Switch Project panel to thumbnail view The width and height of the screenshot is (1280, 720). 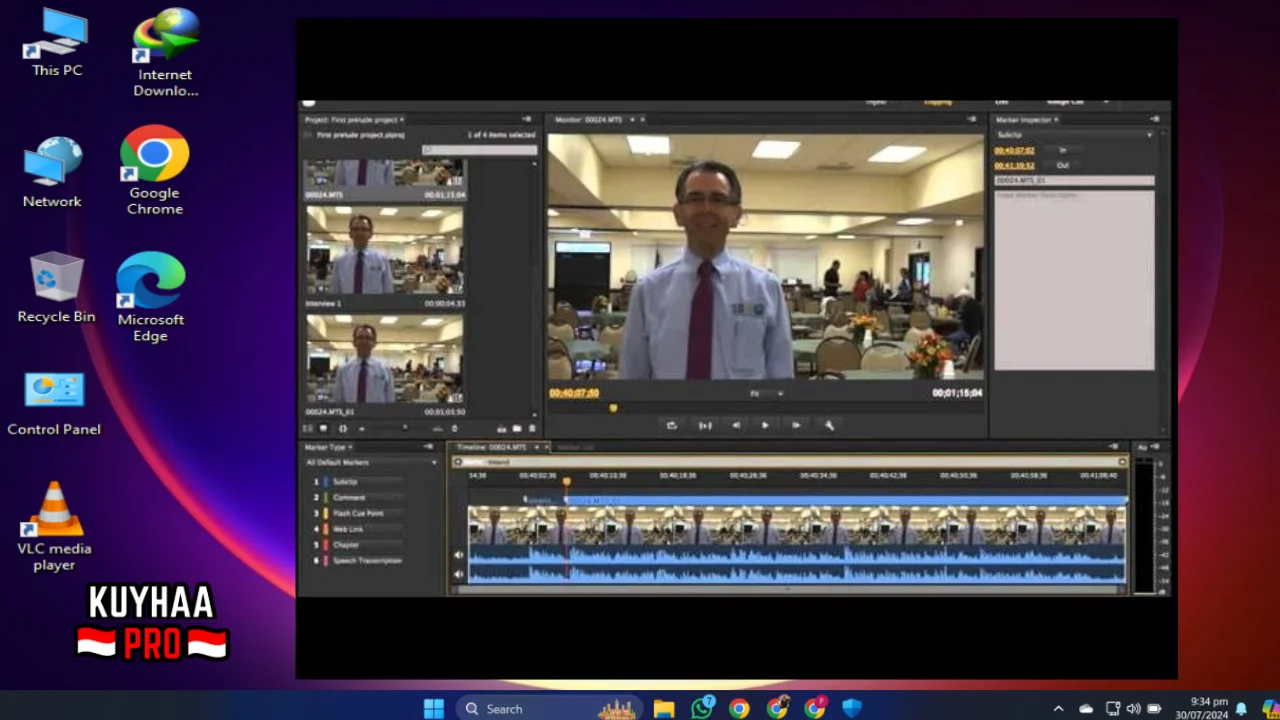coord(323,428)
